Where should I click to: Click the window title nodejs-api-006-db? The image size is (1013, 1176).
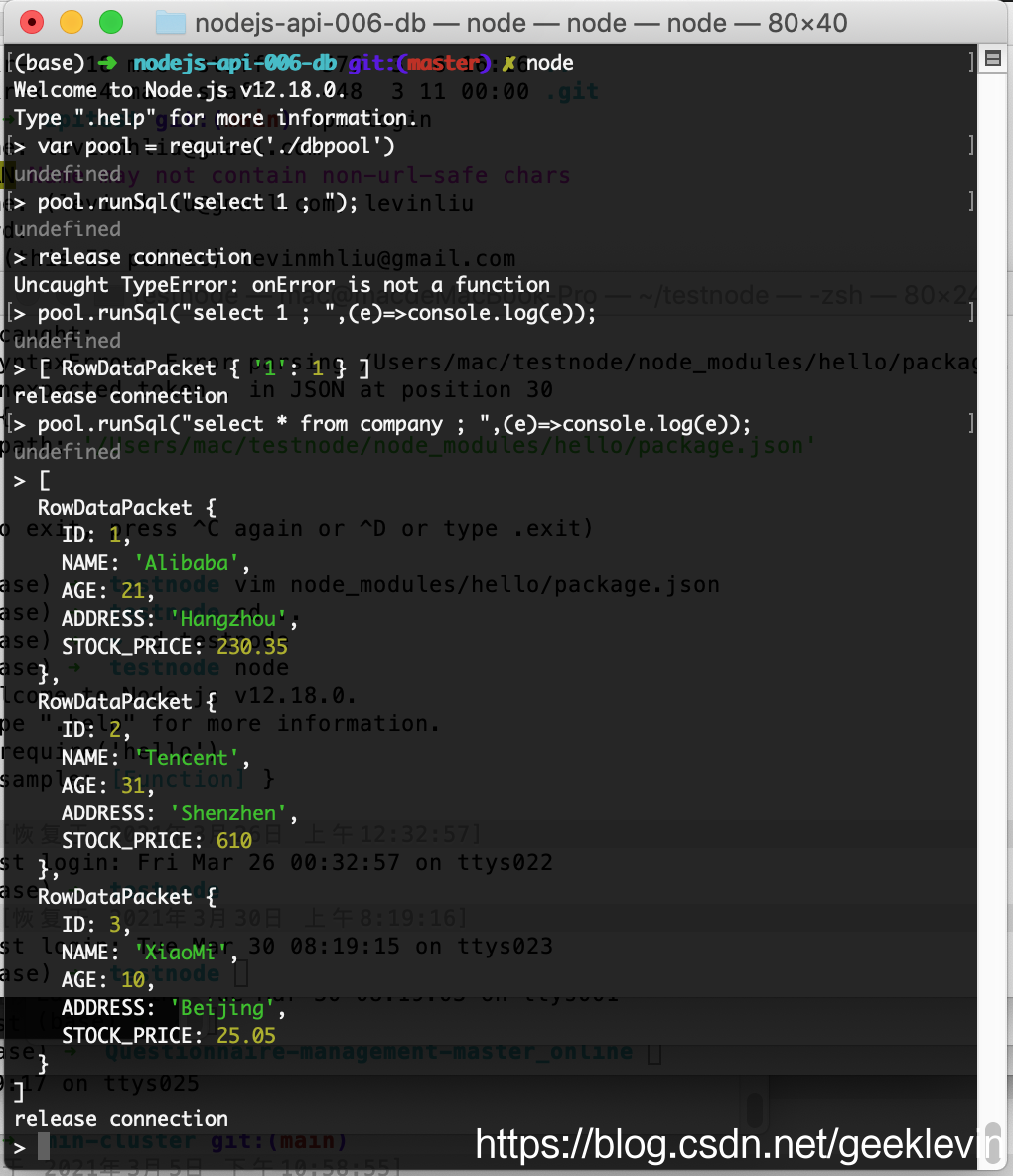click(311, 23)
